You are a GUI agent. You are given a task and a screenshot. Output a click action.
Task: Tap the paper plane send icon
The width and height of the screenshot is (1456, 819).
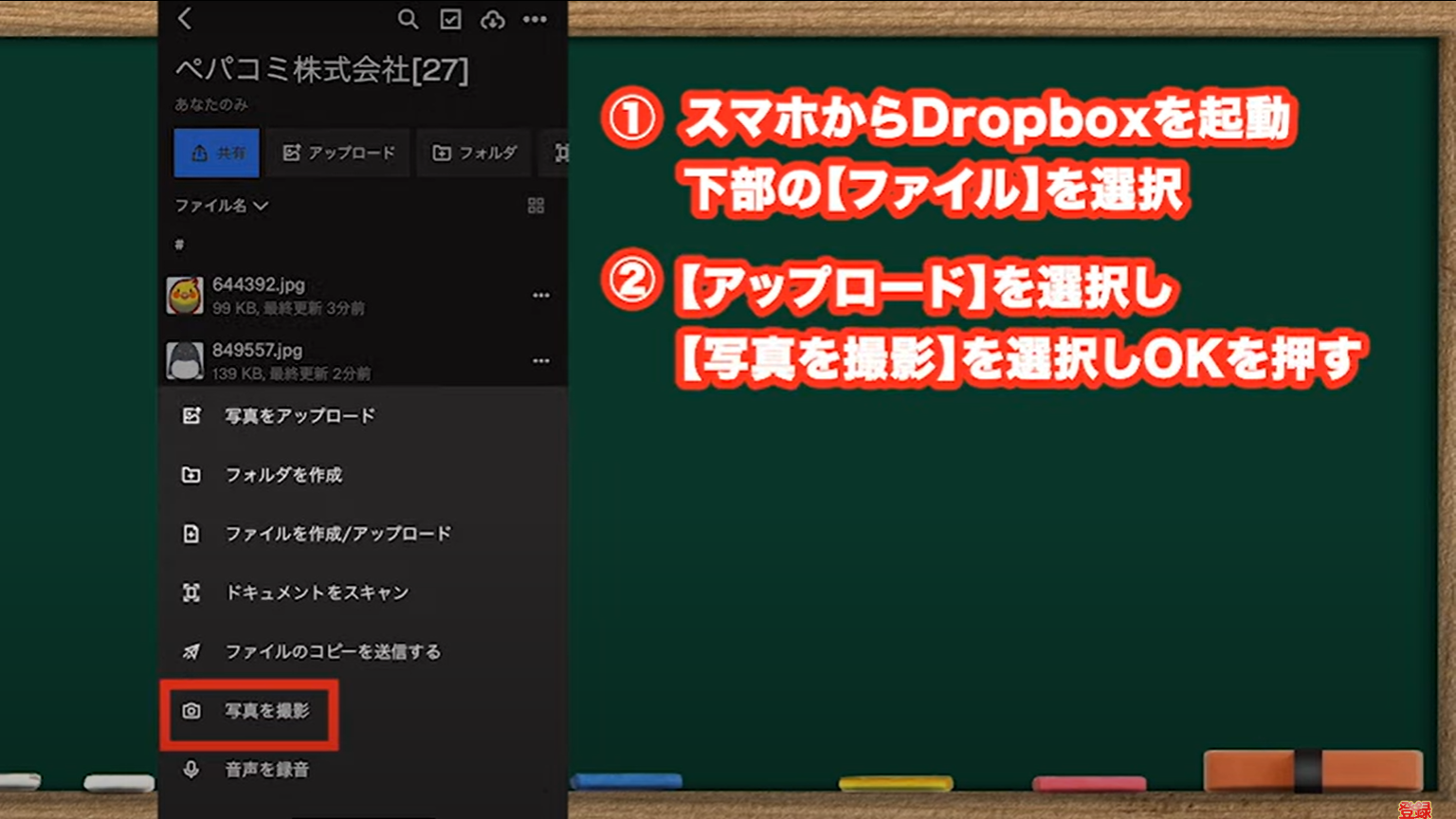191,651
